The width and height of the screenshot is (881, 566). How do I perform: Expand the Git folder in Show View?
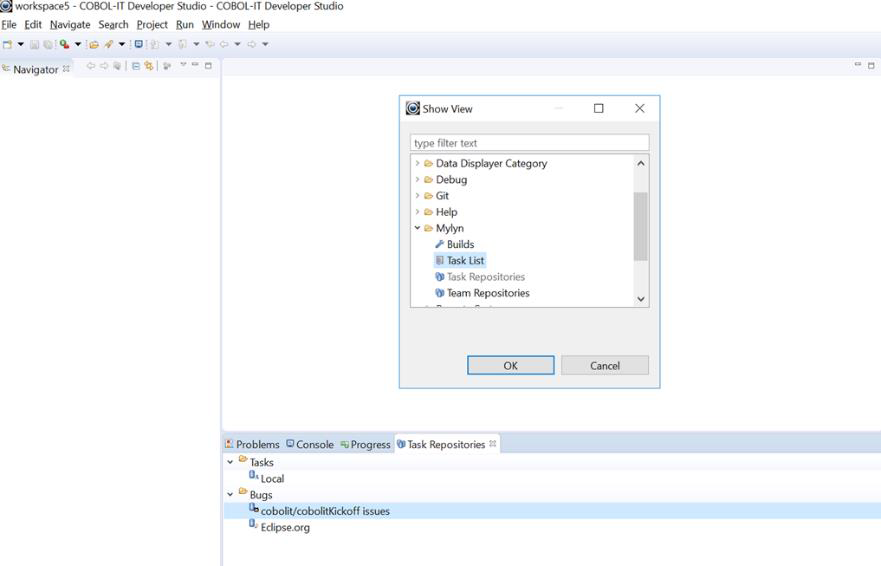pyautogui.click(x=418, y=196)
